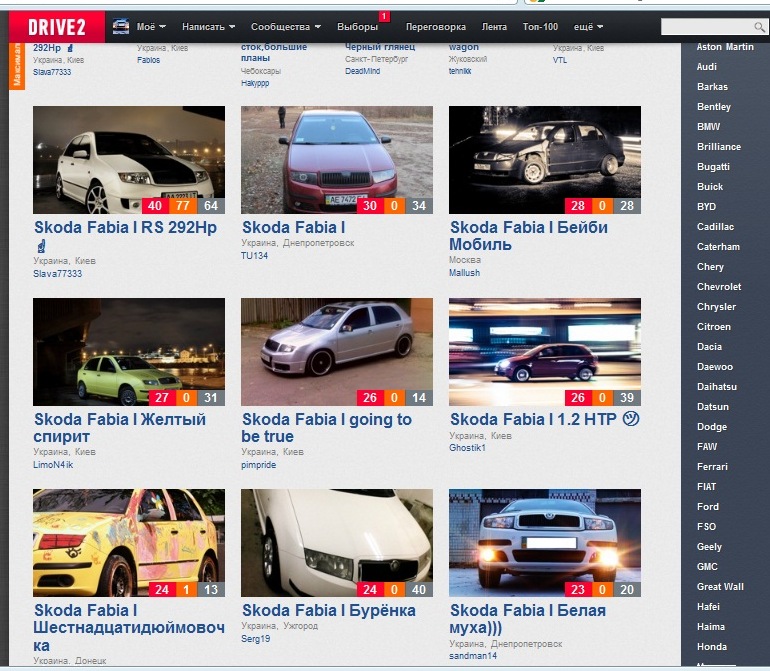770x671 pixels.
Task: Select Geely in the brand sidebar
Action: [x=709, y=547]
